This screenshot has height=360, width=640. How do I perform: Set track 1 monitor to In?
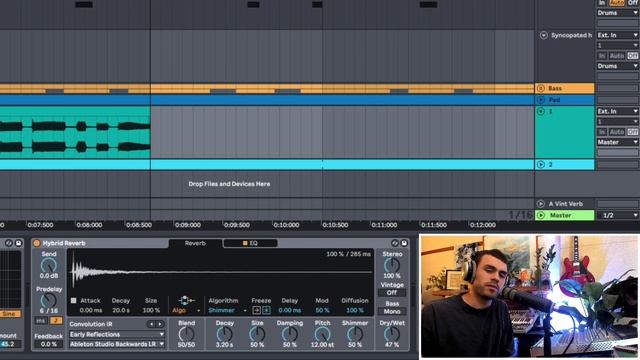pos(602,132)
